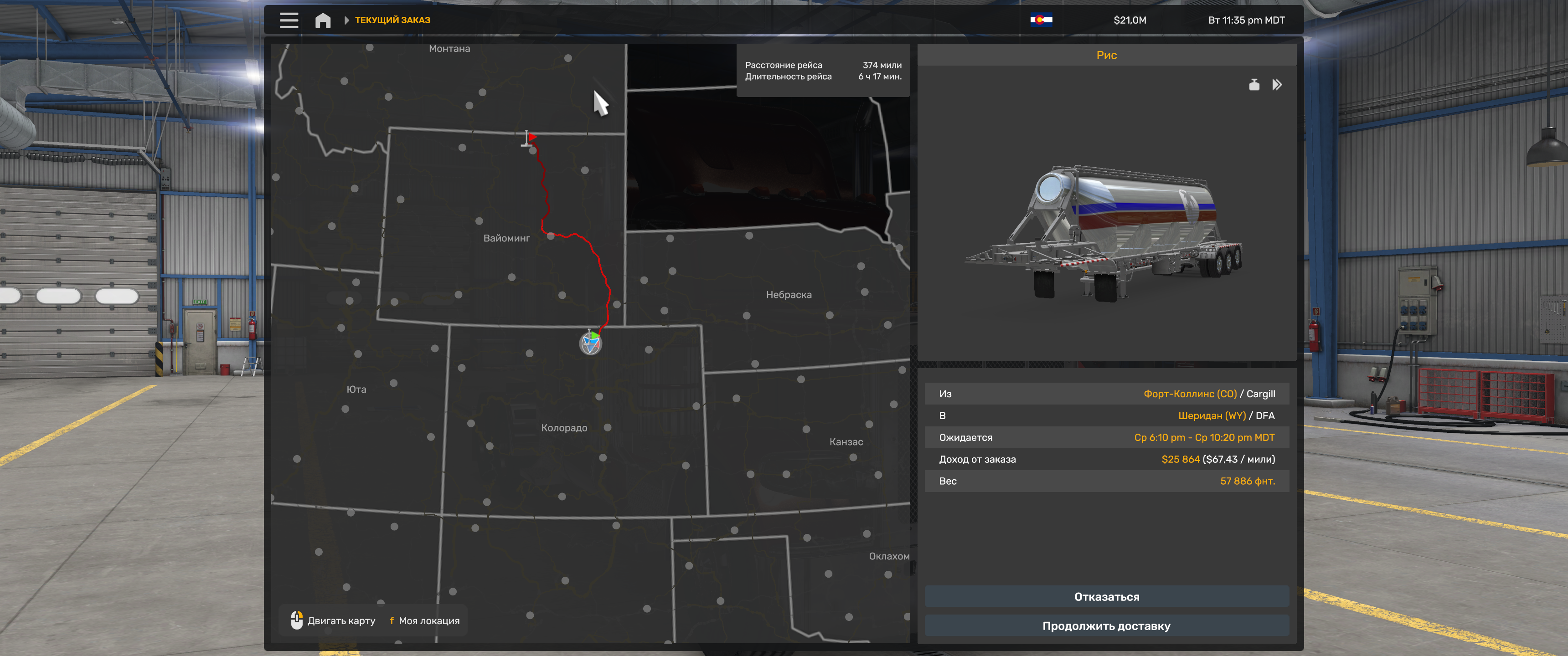Viewport: 1568px width, 656px height.
Task: Go to the home screen icon
Action: 323,20
